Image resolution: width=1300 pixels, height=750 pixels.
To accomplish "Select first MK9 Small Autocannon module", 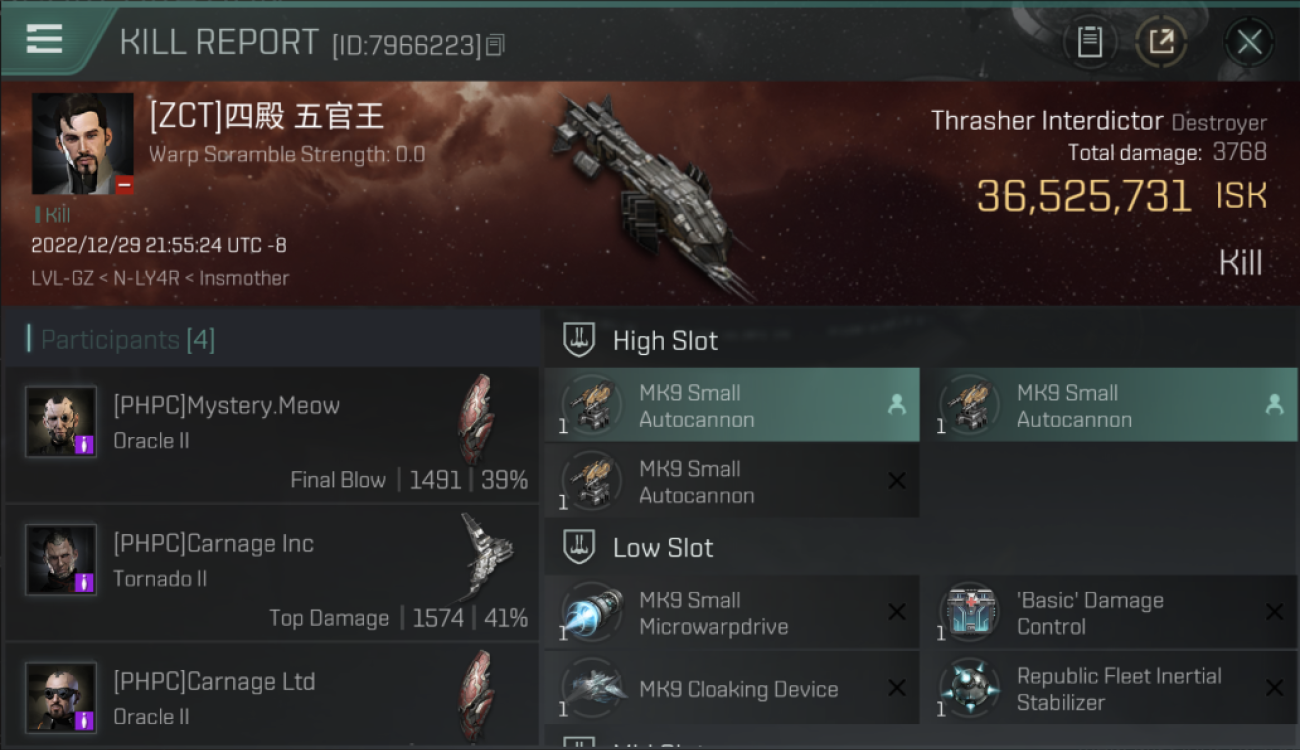I will (732, 405).
